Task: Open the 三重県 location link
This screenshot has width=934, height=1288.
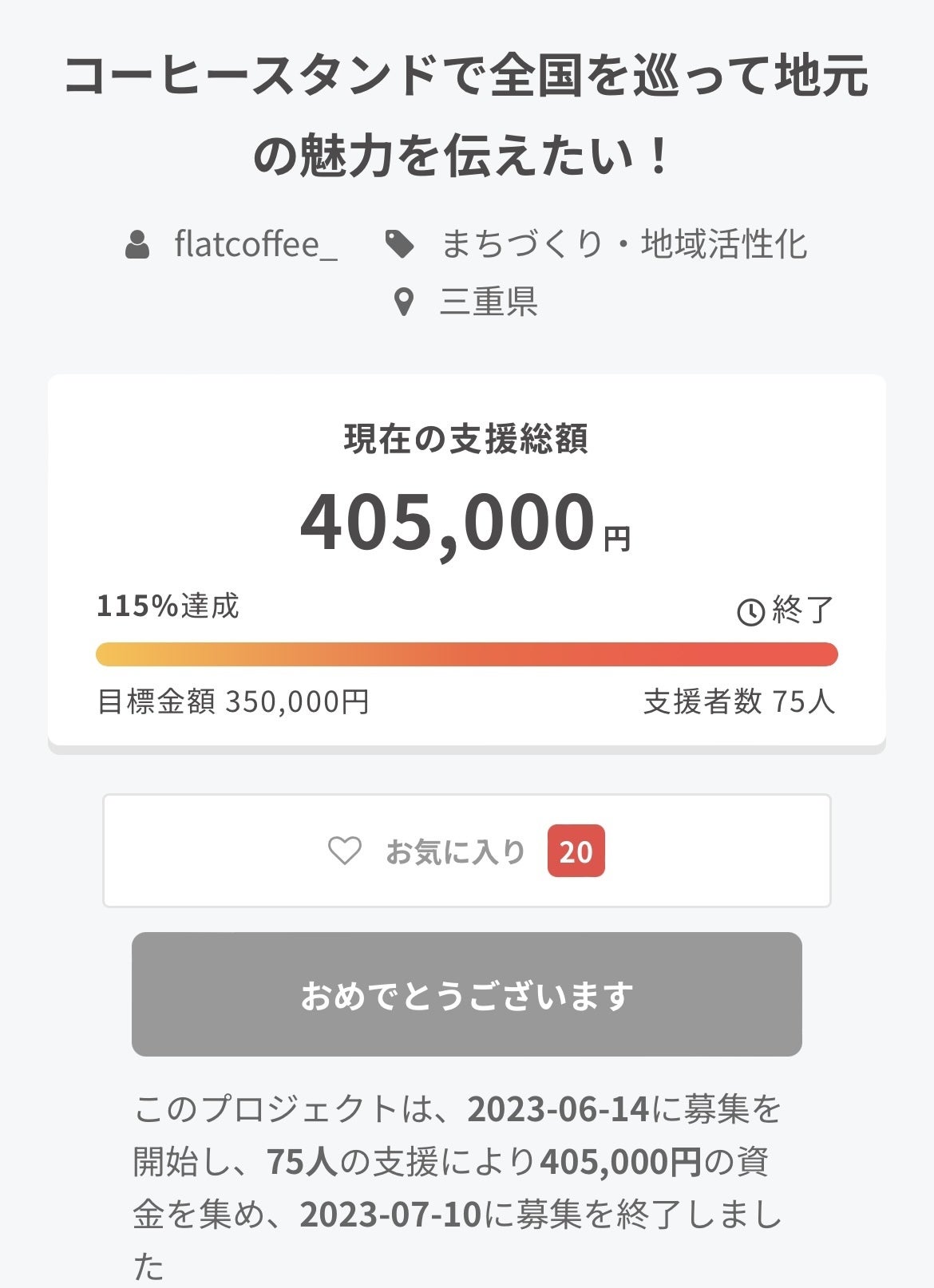Action: (489, 302)
